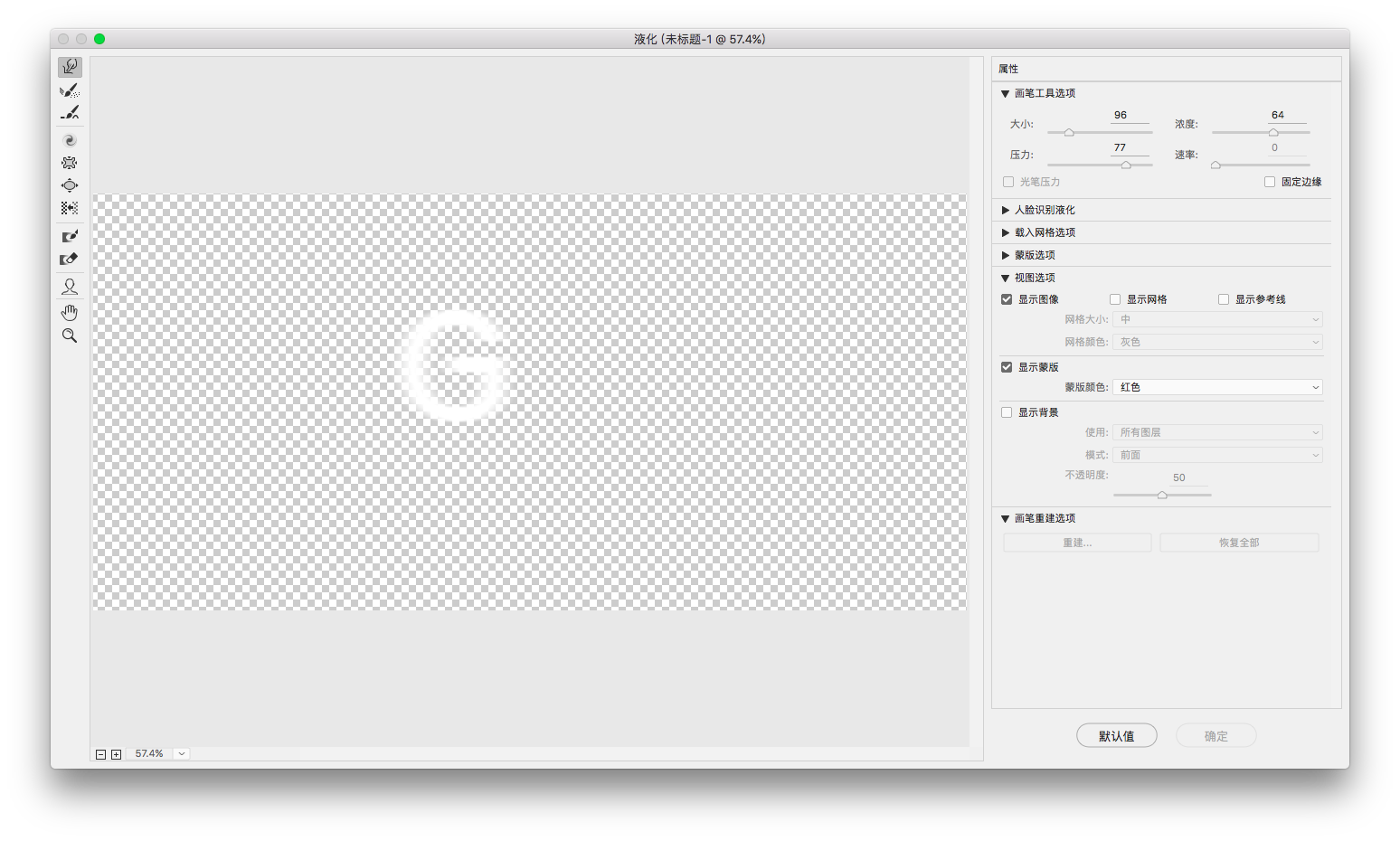Uncheck the 显示蒙版 checkbox
Viewport: 1400px width, 841px height.
point(1007,367)
